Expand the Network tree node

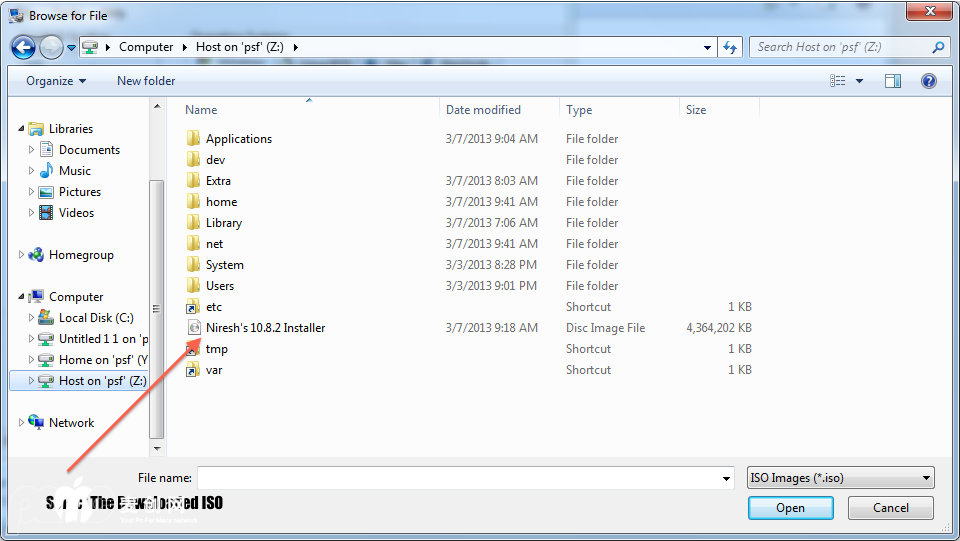coord(22,423)
